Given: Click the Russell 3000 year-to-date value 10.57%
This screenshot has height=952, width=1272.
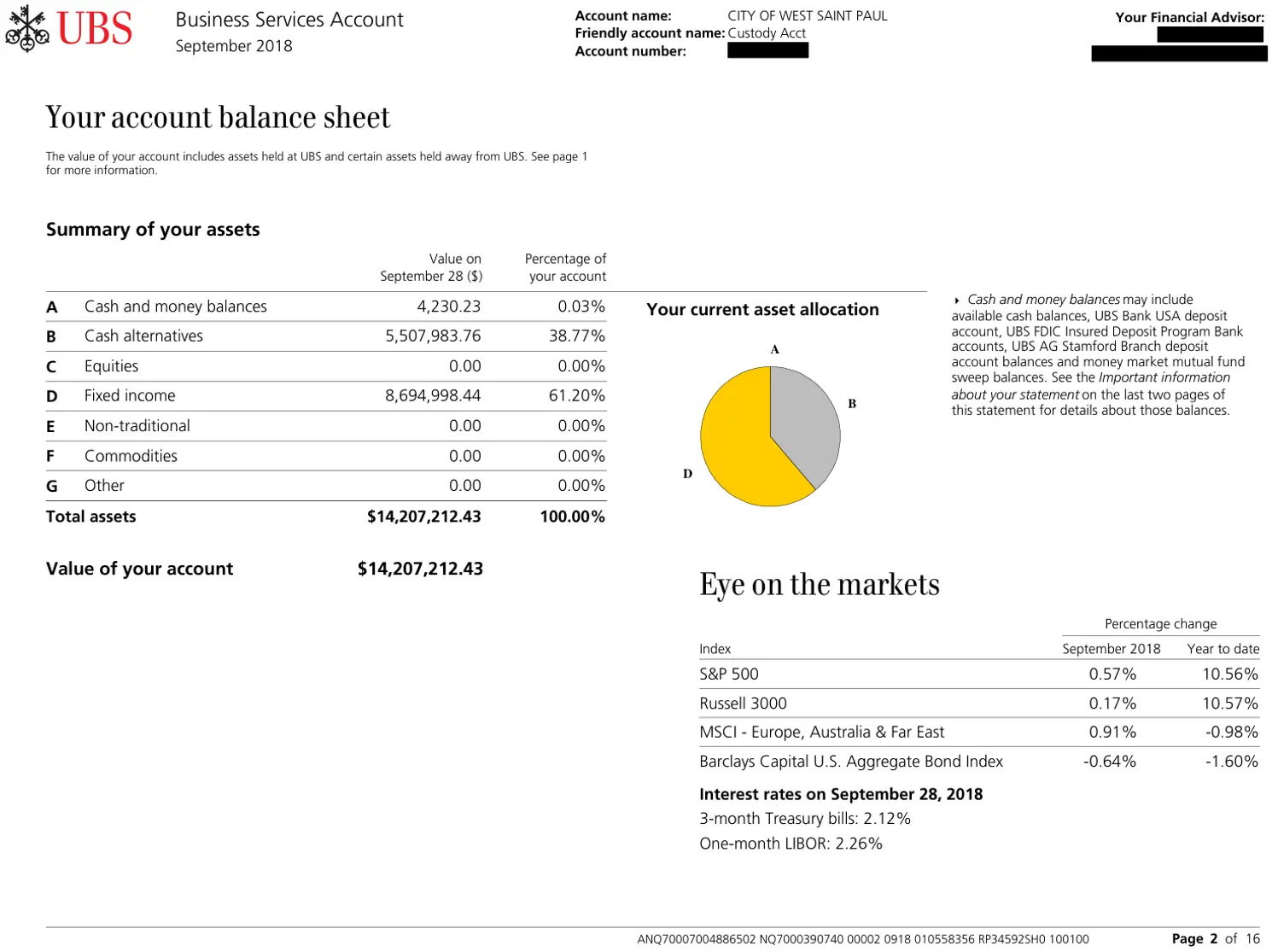Looking at the screenshot, I should pyautogui.click(x=1230, y=704).
